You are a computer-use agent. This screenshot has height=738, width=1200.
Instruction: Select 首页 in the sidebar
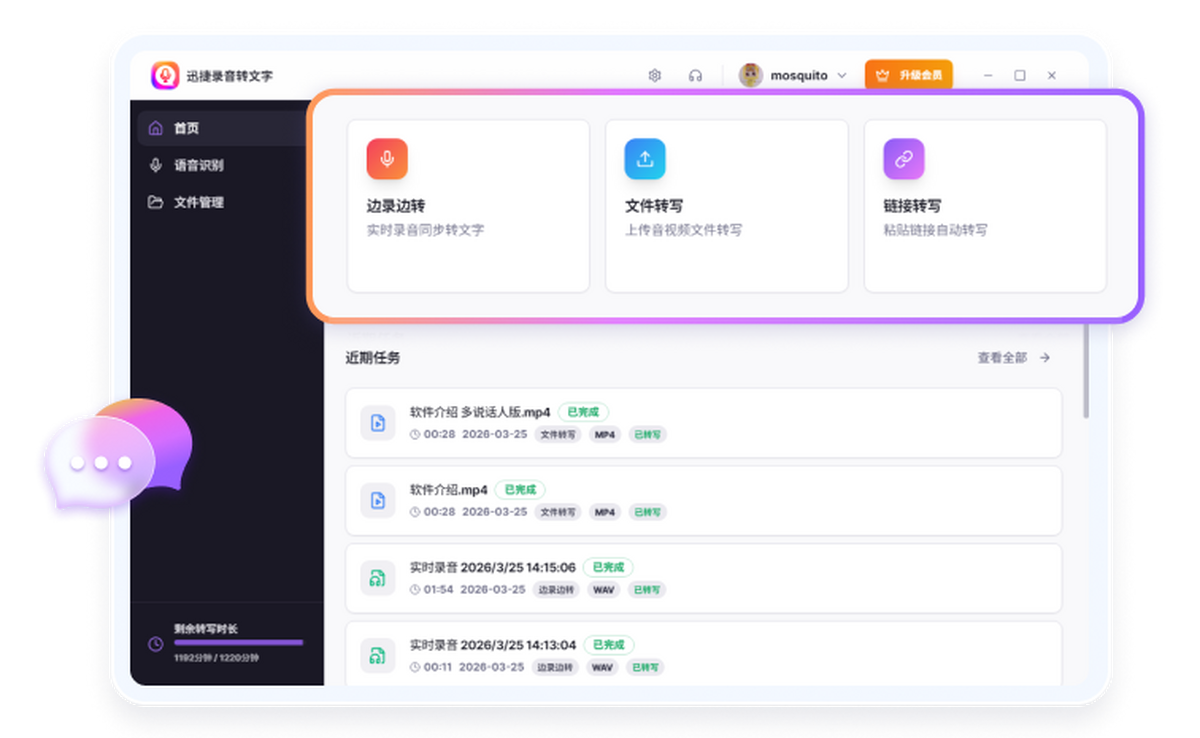coord(222,128)
